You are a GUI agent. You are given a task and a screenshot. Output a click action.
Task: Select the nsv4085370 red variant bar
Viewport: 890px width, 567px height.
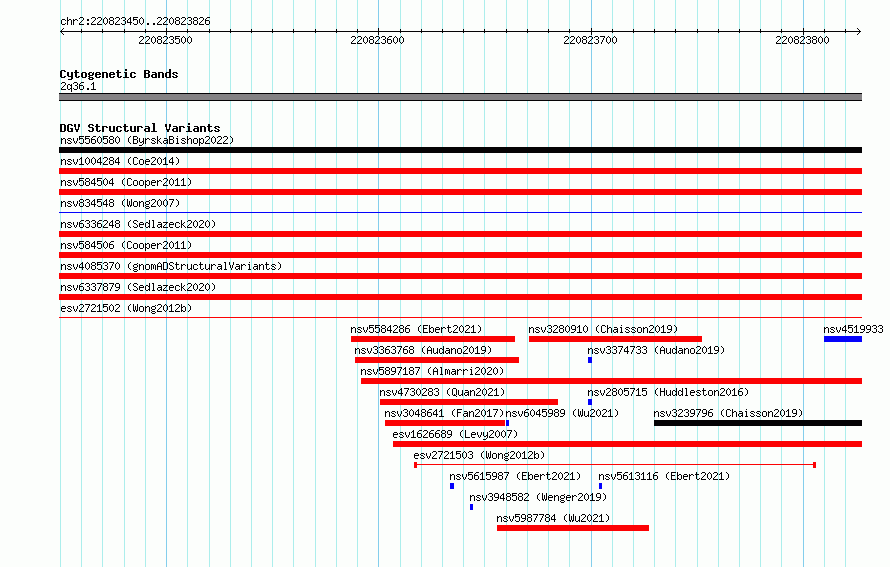pyautogui.click(x=460, y=276)
